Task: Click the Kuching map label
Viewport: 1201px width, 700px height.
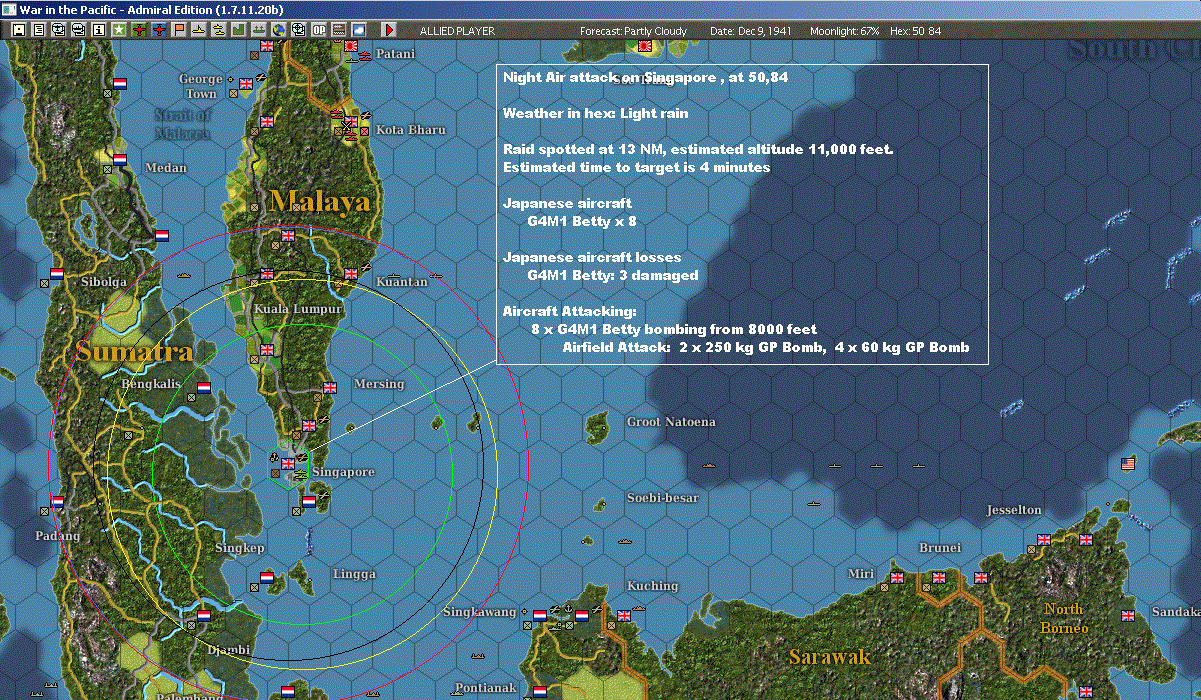Action: [x=652, y=586]
